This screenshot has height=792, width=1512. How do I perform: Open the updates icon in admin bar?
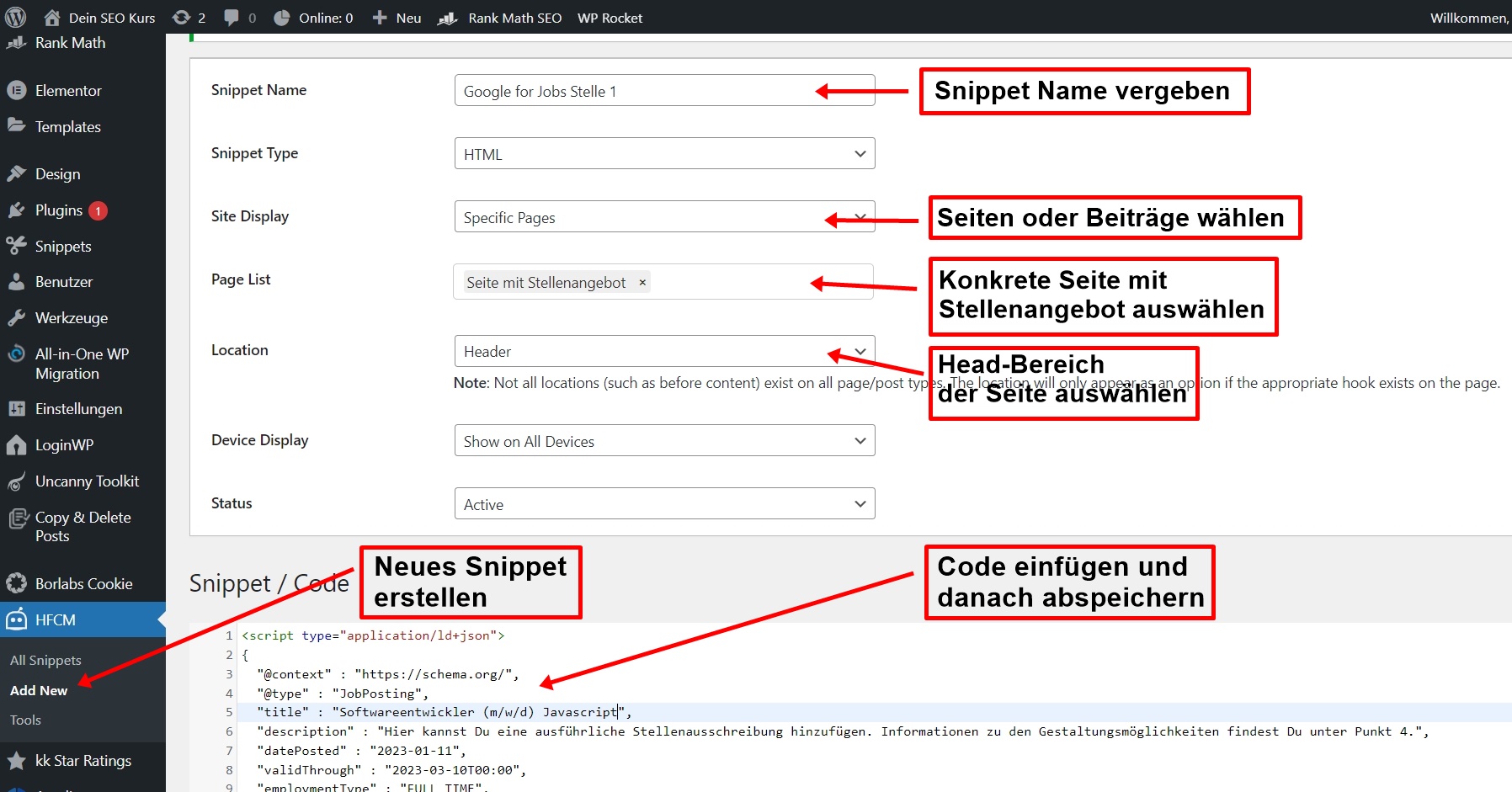click(181, 18)
